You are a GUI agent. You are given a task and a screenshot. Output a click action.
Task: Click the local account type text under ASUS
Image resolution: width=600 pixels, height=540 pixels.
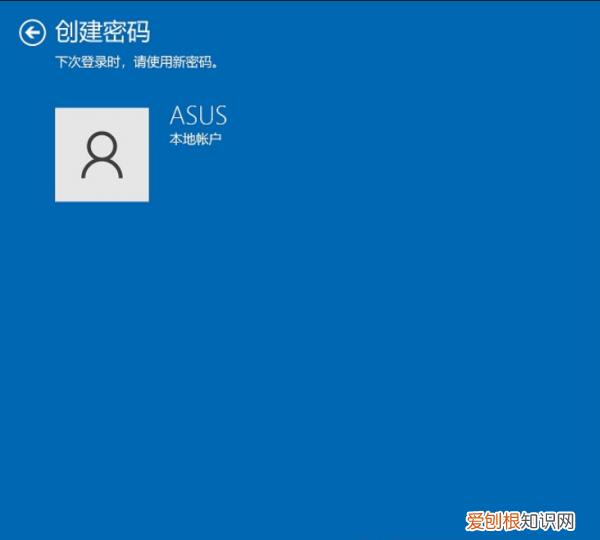pyautogui.click(x=195, y=139)
